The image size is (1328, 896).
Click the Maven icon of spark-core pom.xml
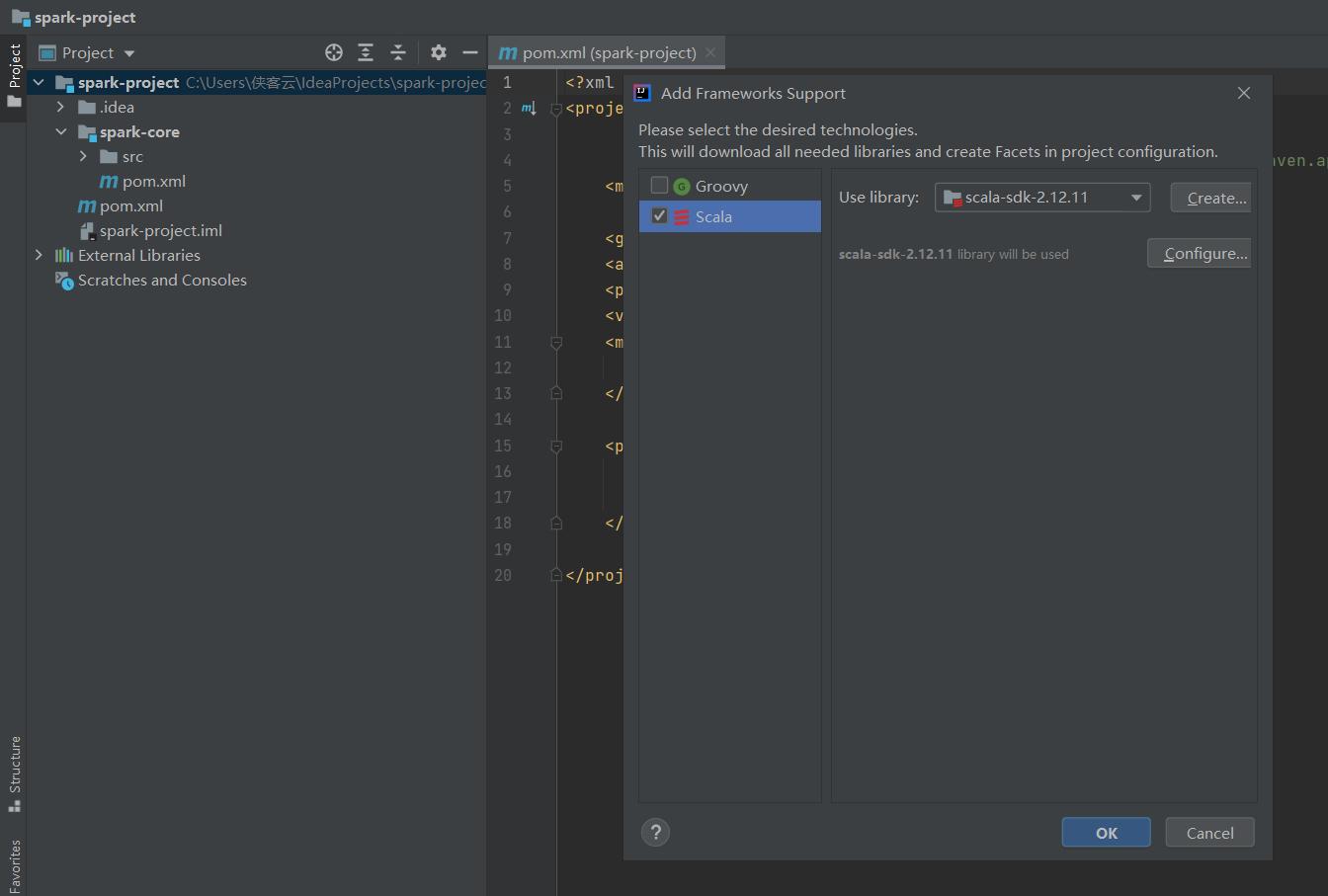(x=109, y=182)
